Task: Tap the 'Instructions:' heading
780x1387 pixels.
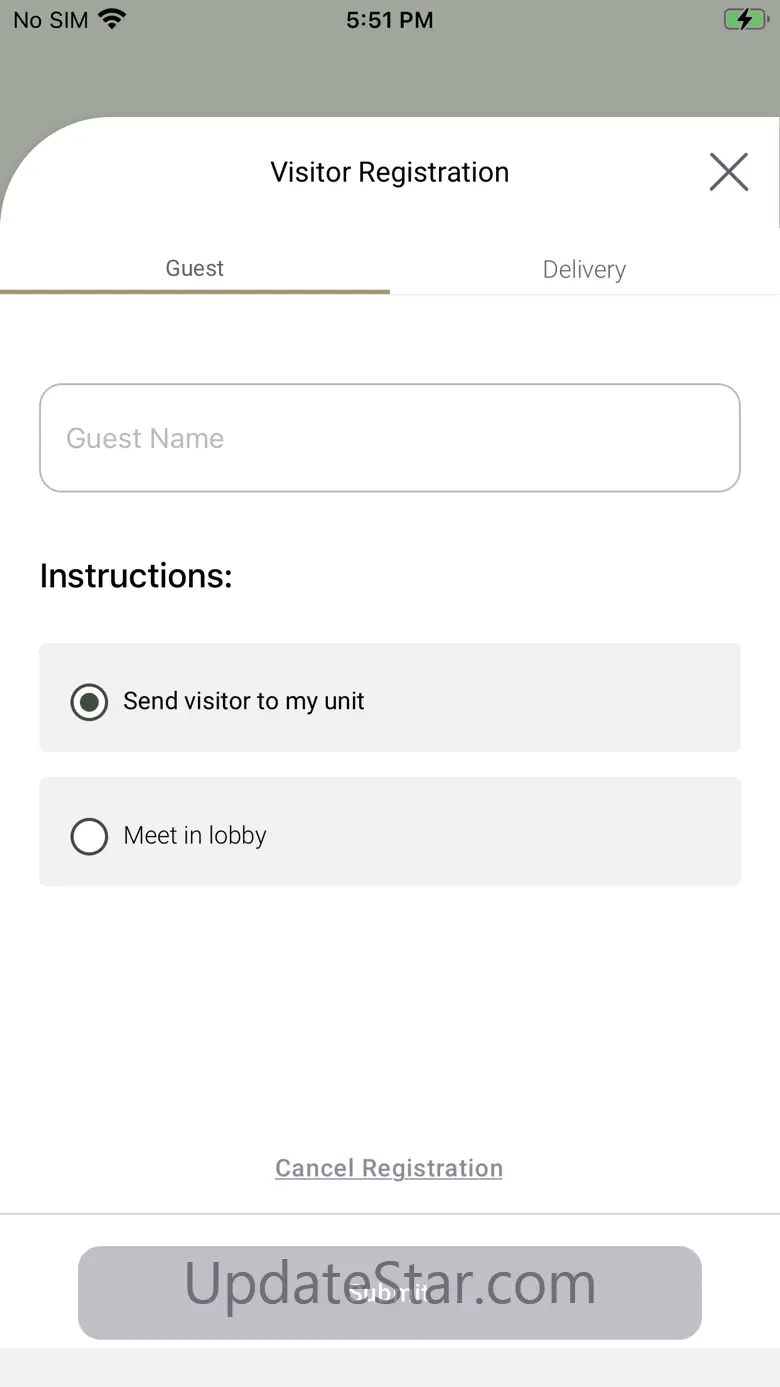Action: tap(136, 576)
